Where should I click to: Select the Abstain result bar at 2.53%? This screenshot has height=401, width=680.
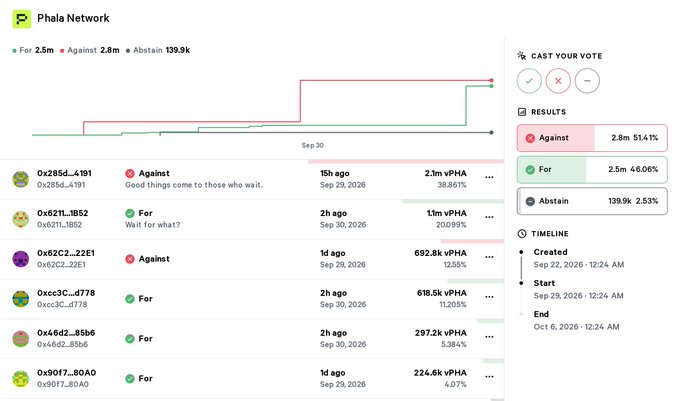point(592,201)
